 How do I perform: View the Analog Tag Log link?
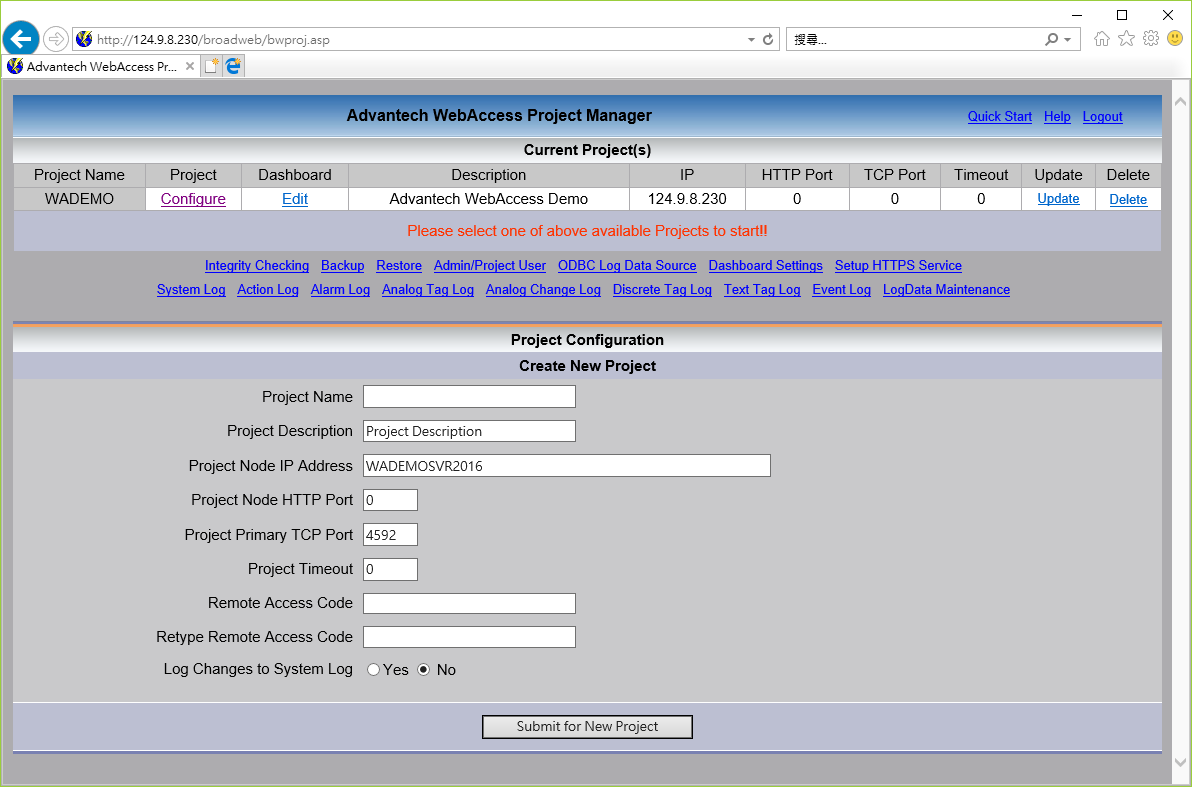(x=428, y=290)
